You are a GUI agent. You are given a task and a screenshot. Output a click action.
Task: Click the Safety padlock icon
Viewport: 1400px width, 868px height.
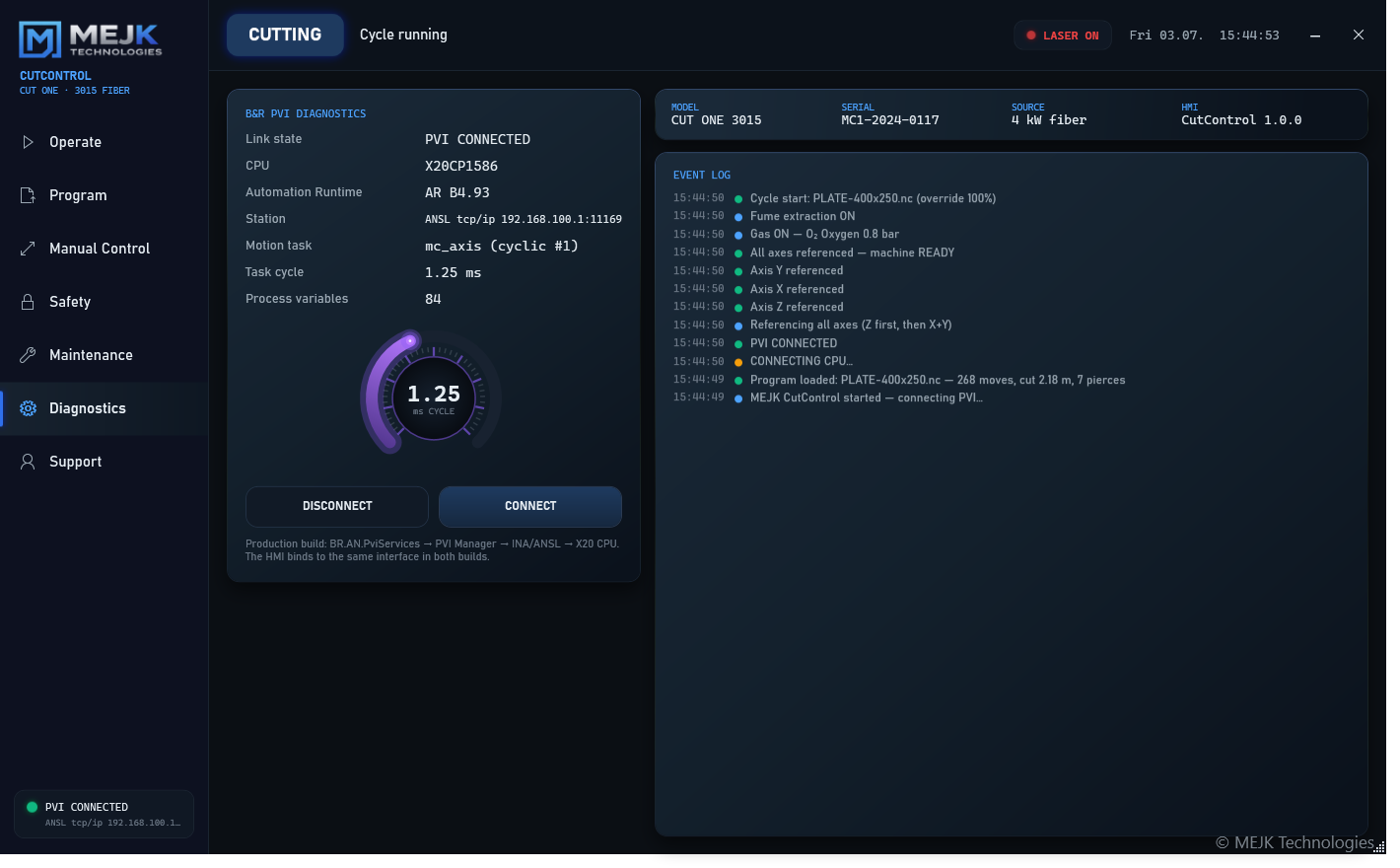[28, 302]
